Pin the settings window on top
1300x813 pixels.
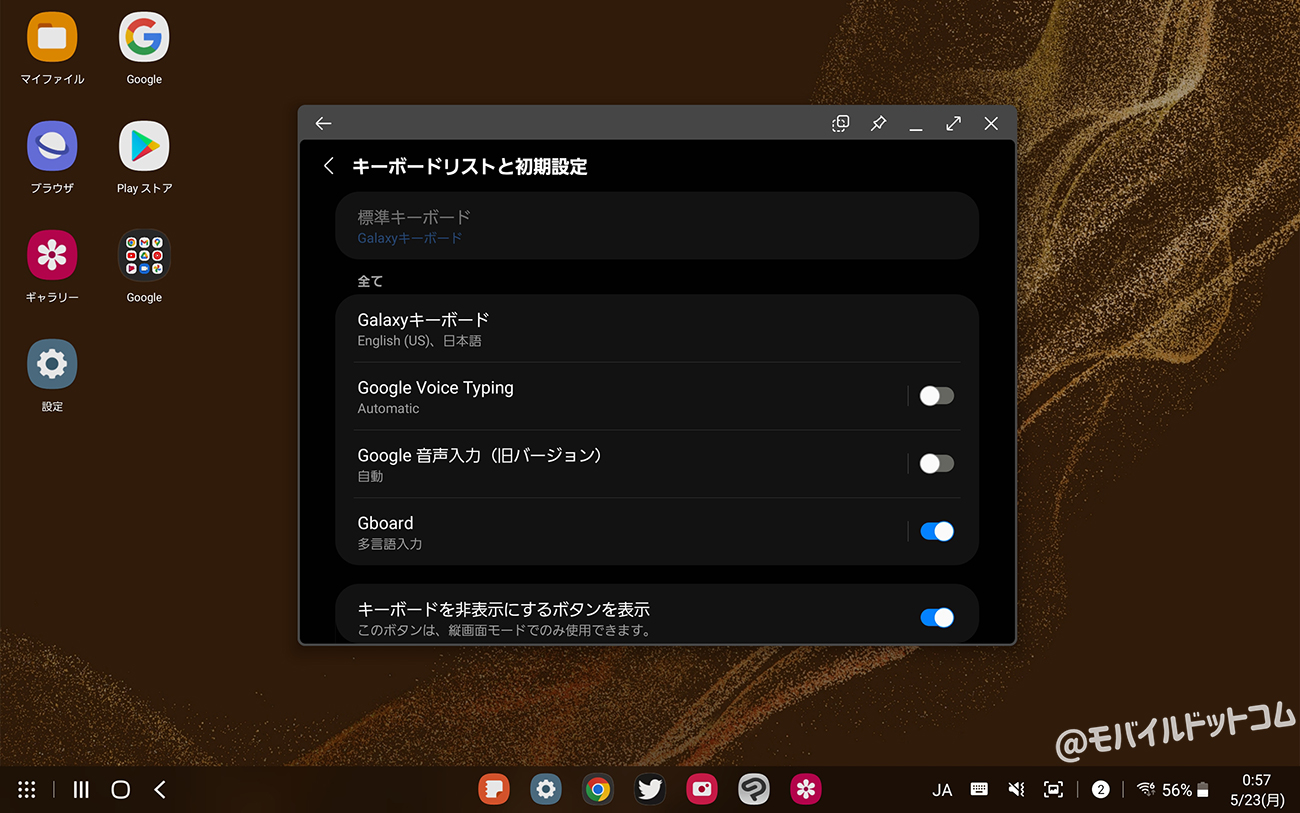coord(878,123)
